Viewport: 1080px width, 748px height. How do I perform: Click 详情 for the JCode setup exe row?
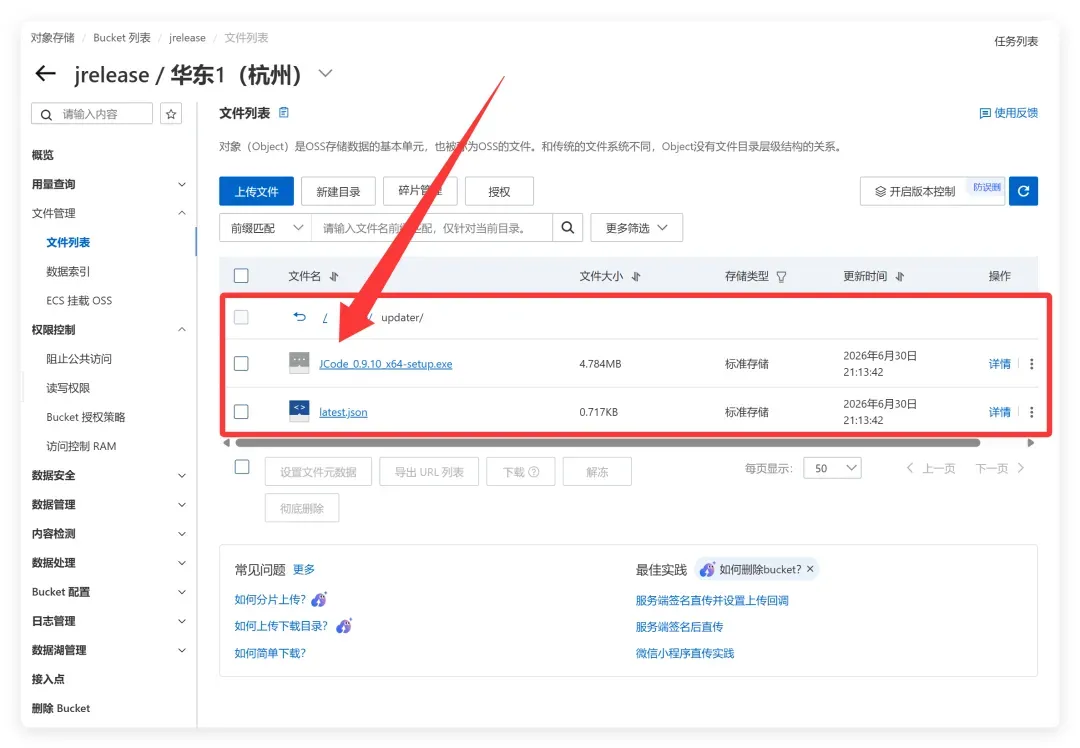pos(999,364)
